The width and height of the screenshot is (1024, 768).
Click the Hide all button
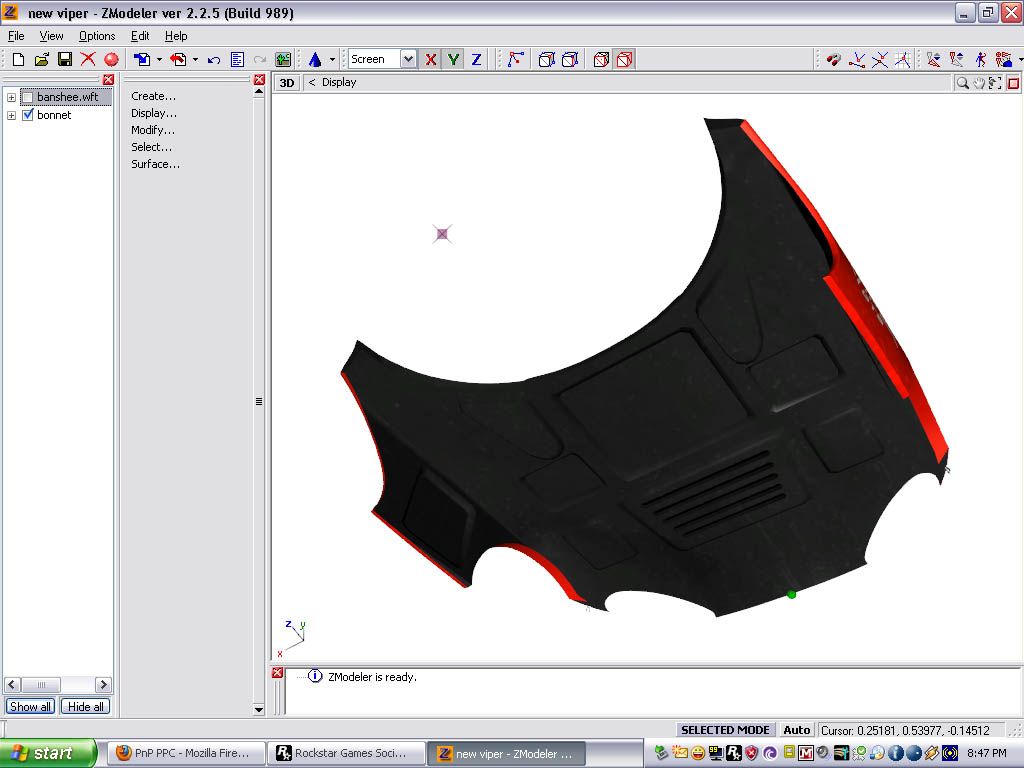pos(85,706)
